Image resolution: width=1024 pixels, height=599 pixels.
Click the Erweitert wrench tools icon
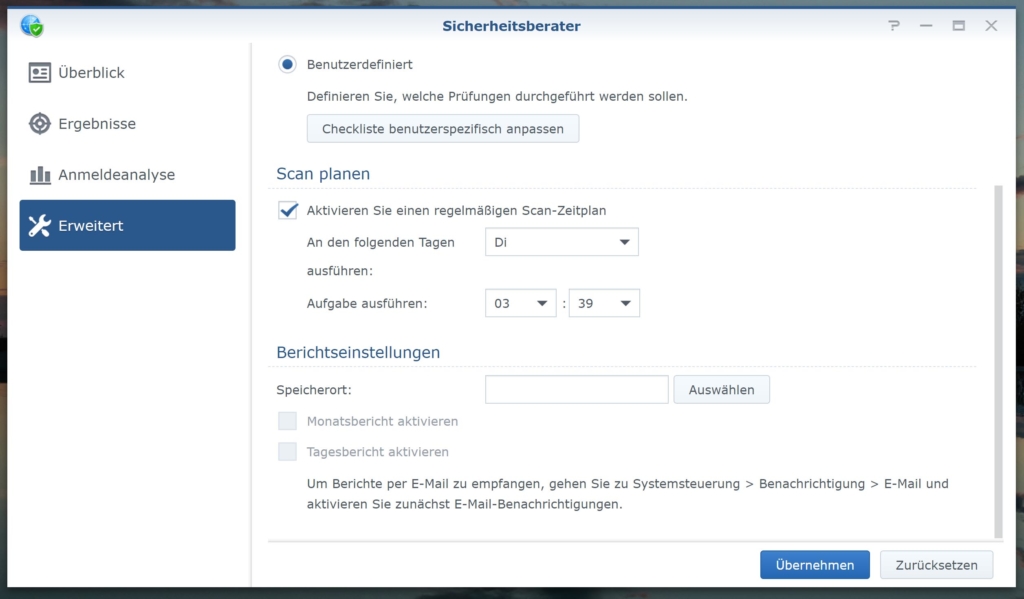[40, 226]
